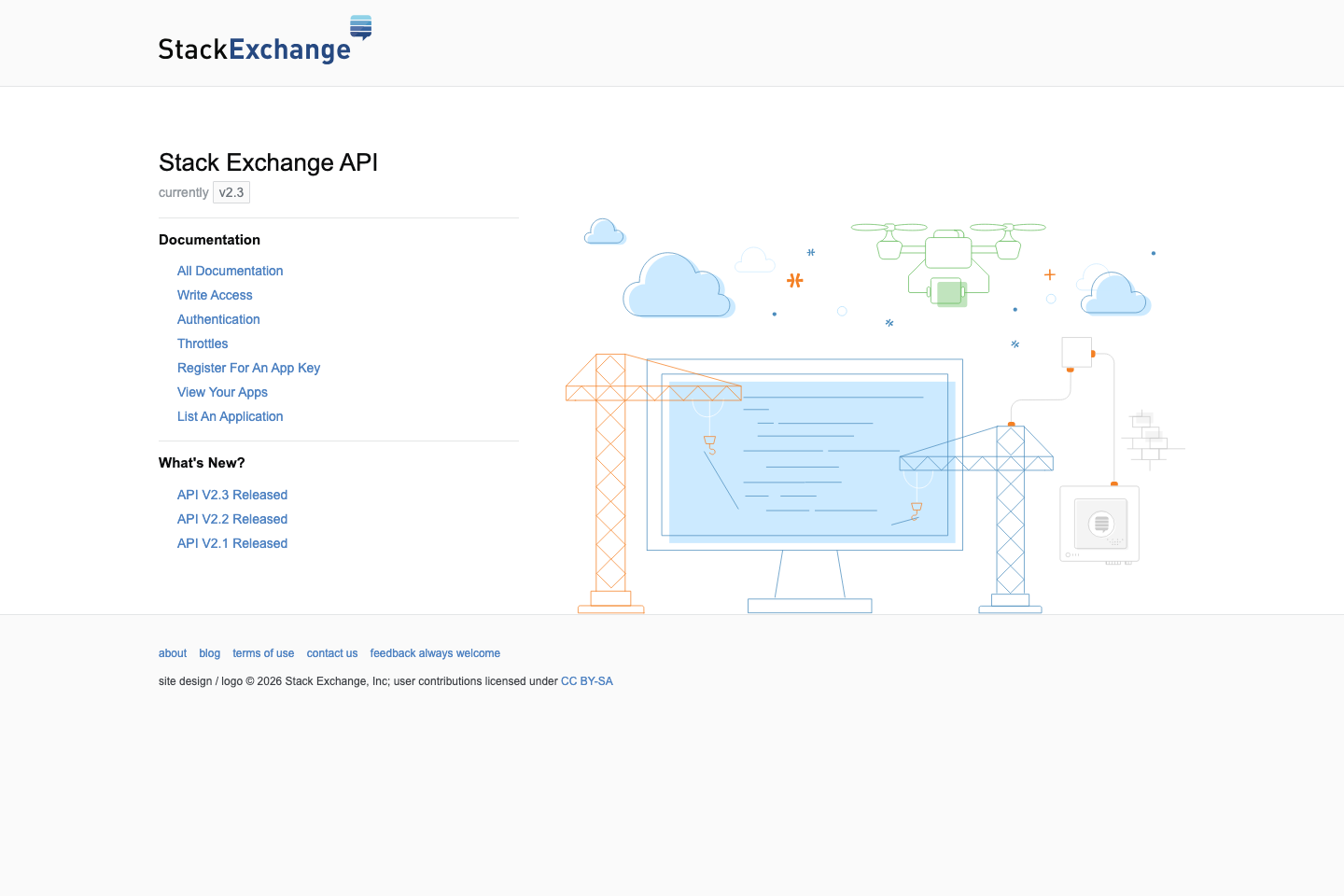The width and height of the screenshot is (1344, 896).
Task: Open the CC BY-SA license page
Action: tap(587, 681)
